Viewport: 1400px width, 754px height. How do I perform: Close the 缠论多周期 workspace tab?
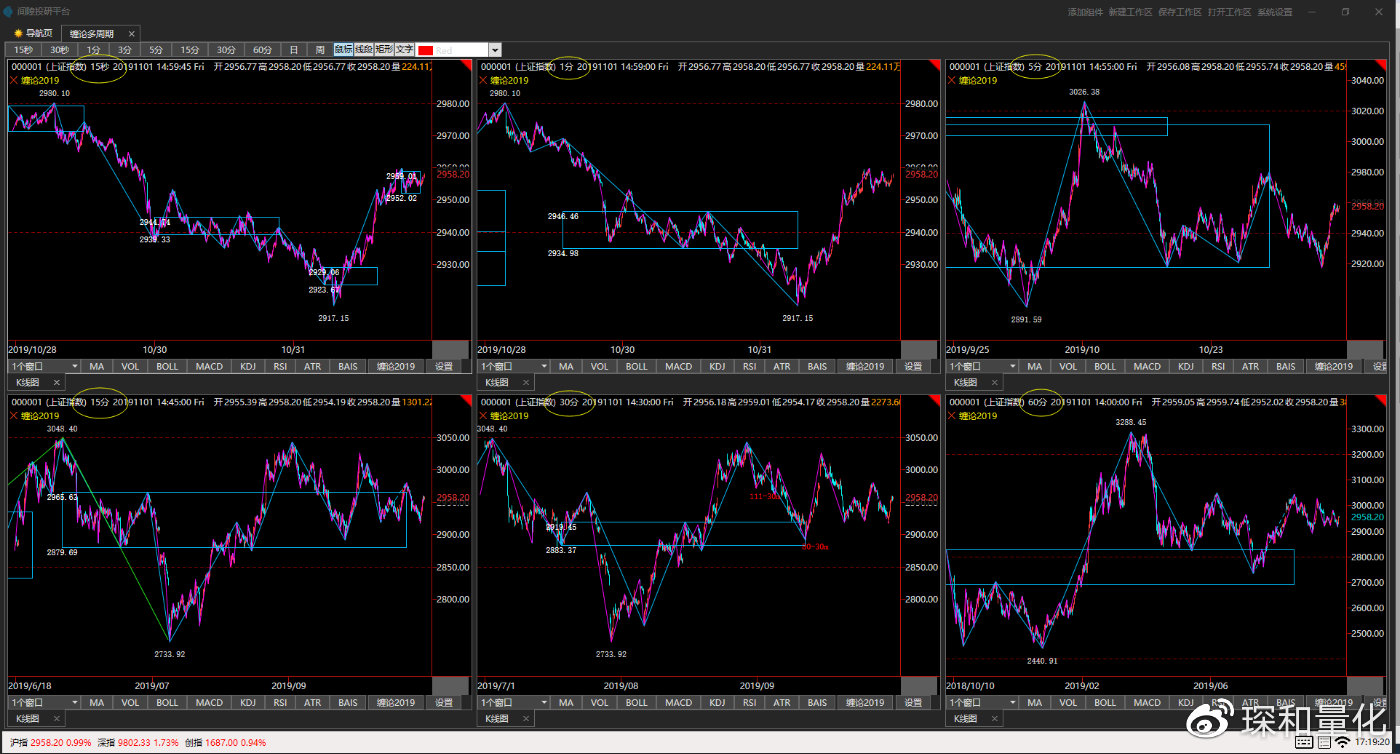click(131, 33)
